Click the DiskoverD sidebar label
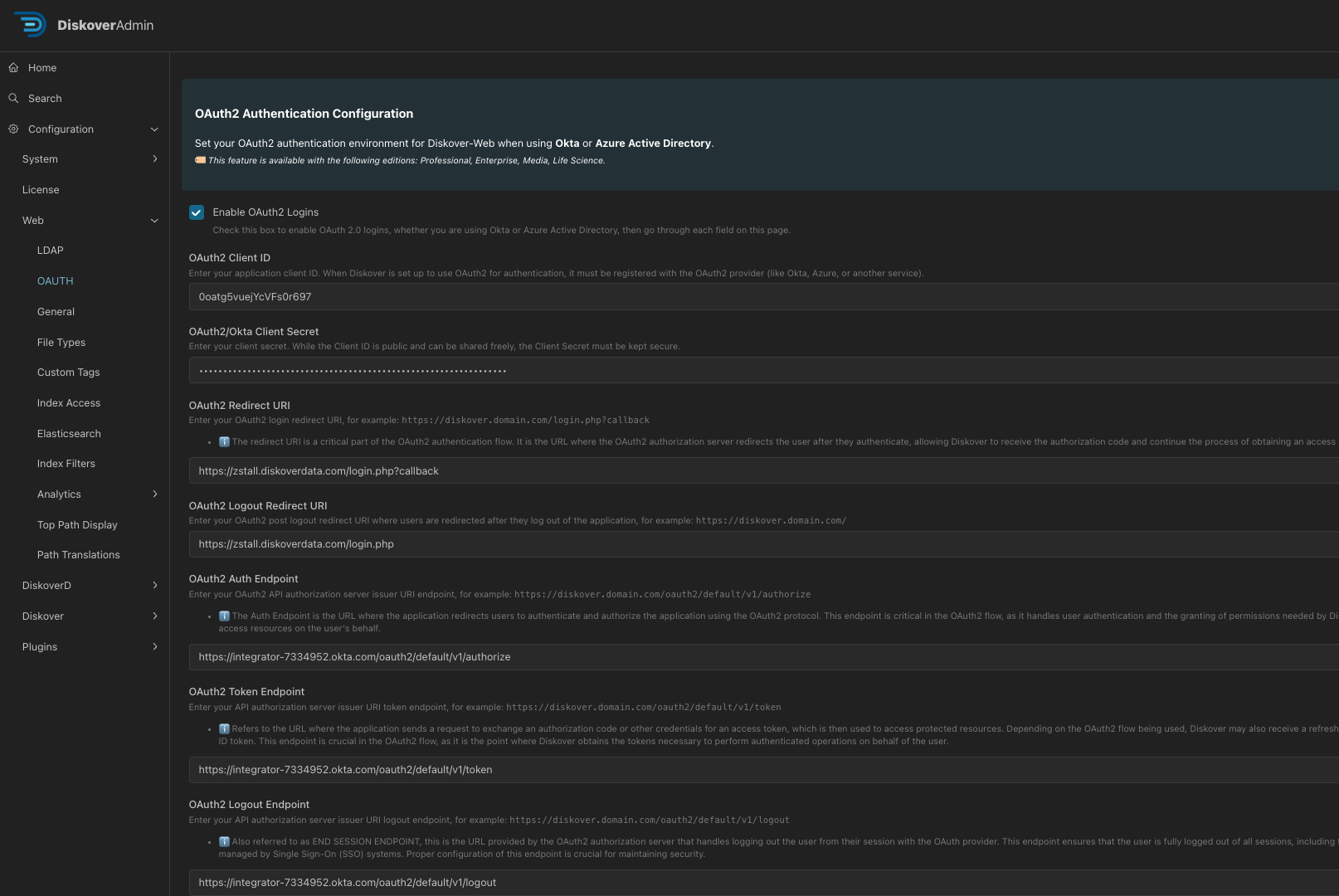Viewport: 1339px width, 896px height. click(46, 586)
